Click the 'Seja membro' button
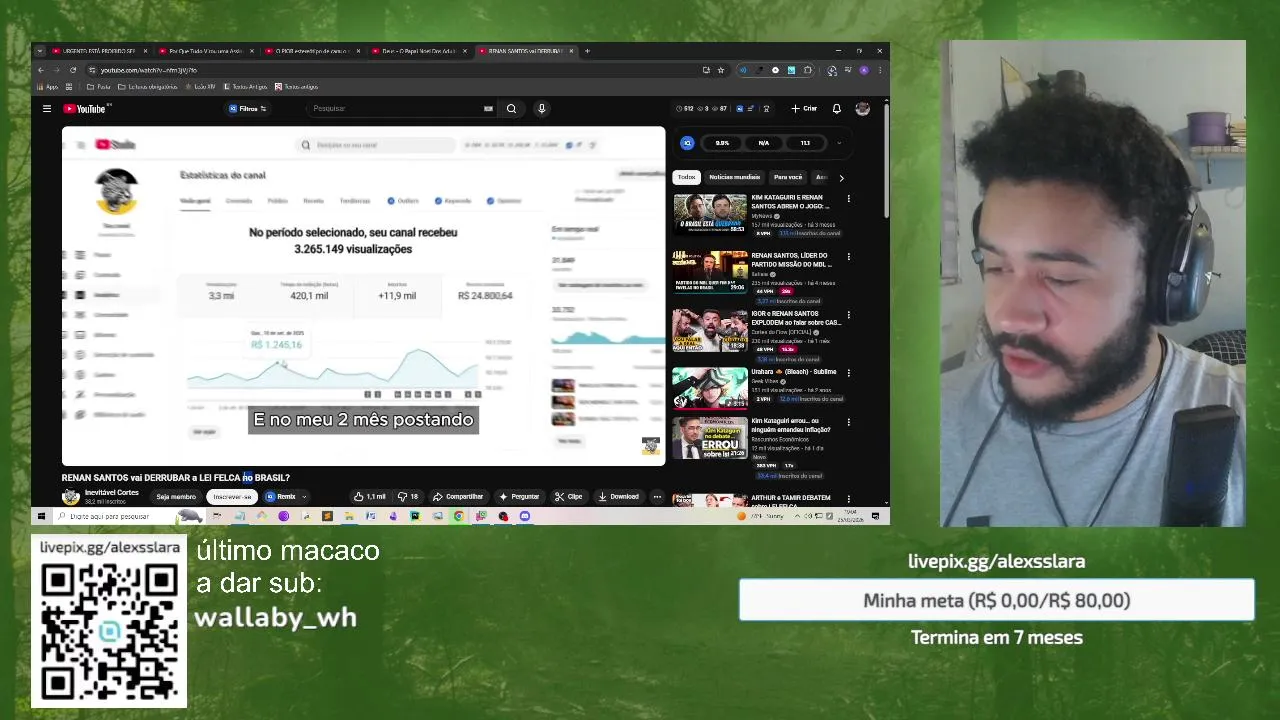The width and height of the screenshot is (1280, 720). click(x=176, y=497)
